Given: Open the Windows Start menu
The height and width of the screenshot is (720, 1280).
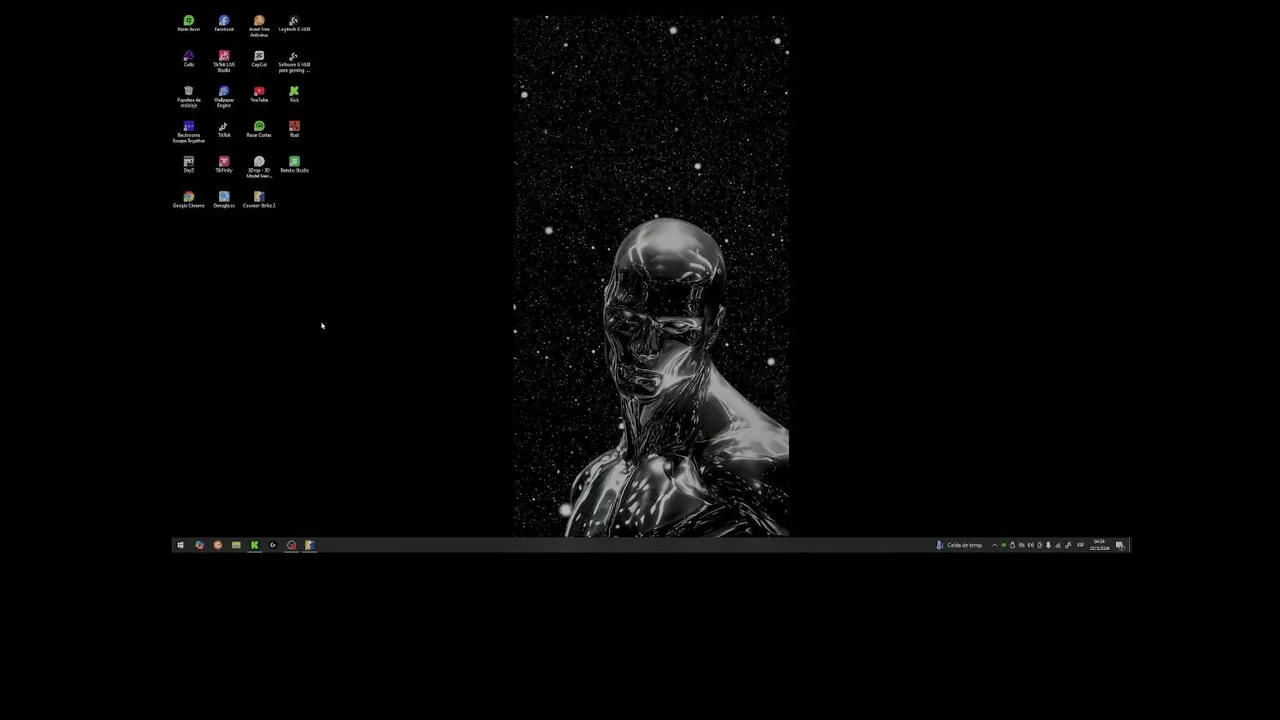Looking at the screenshot, I should tap(180, 545).
